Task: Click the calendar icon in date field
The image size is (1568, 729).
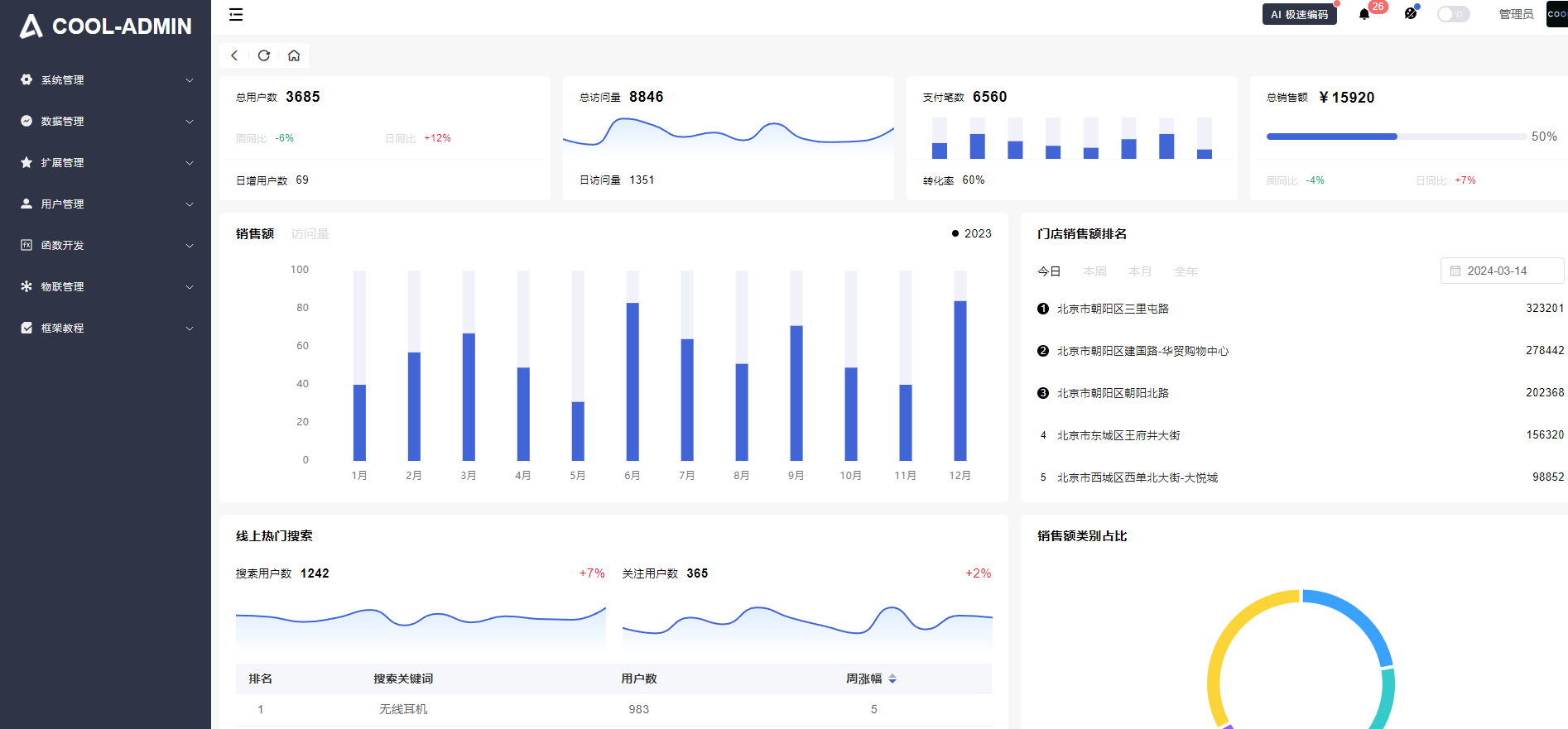Action: point(1455,271)
